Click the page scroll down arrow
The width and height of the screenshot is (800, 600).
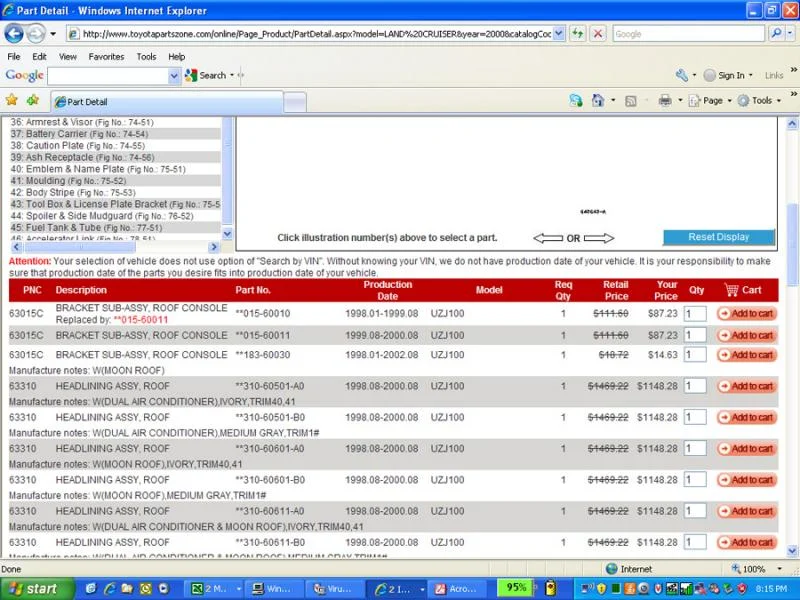click(792, 551)
